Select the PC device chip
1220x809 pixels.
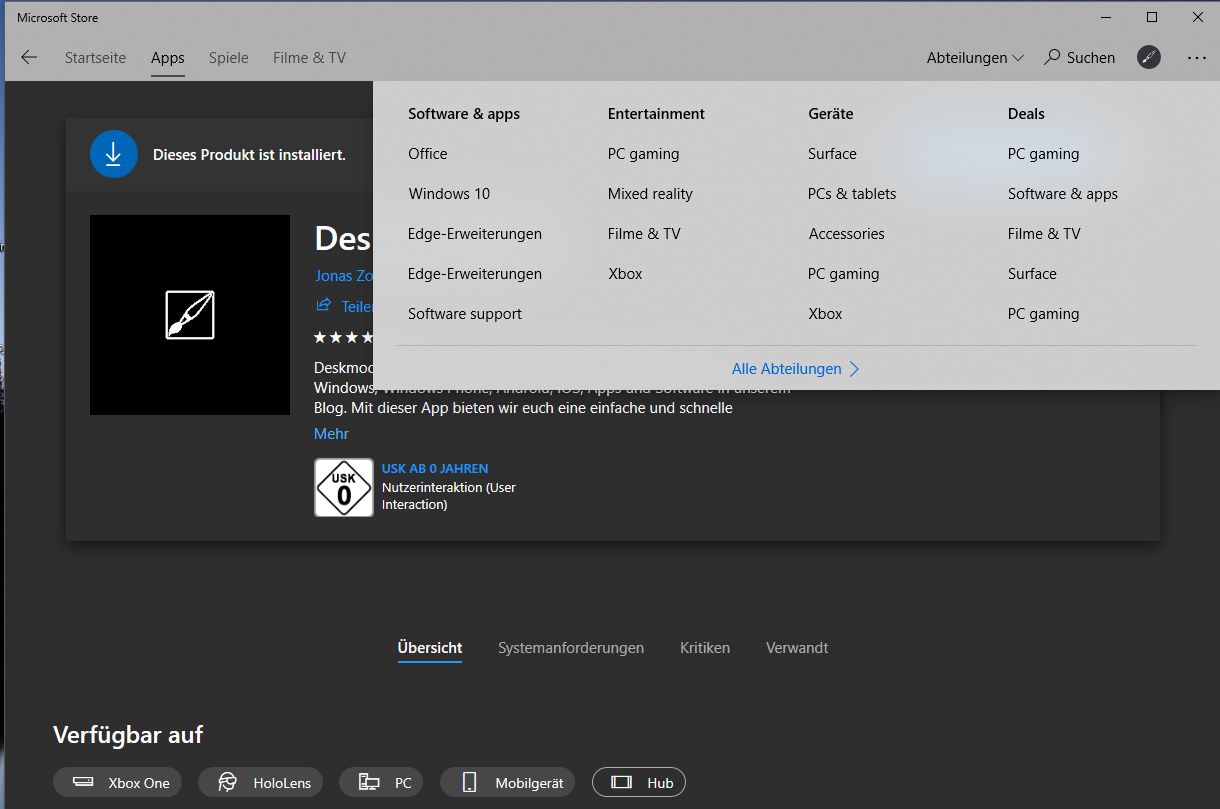pyautogui.click(x=381, y=782)
